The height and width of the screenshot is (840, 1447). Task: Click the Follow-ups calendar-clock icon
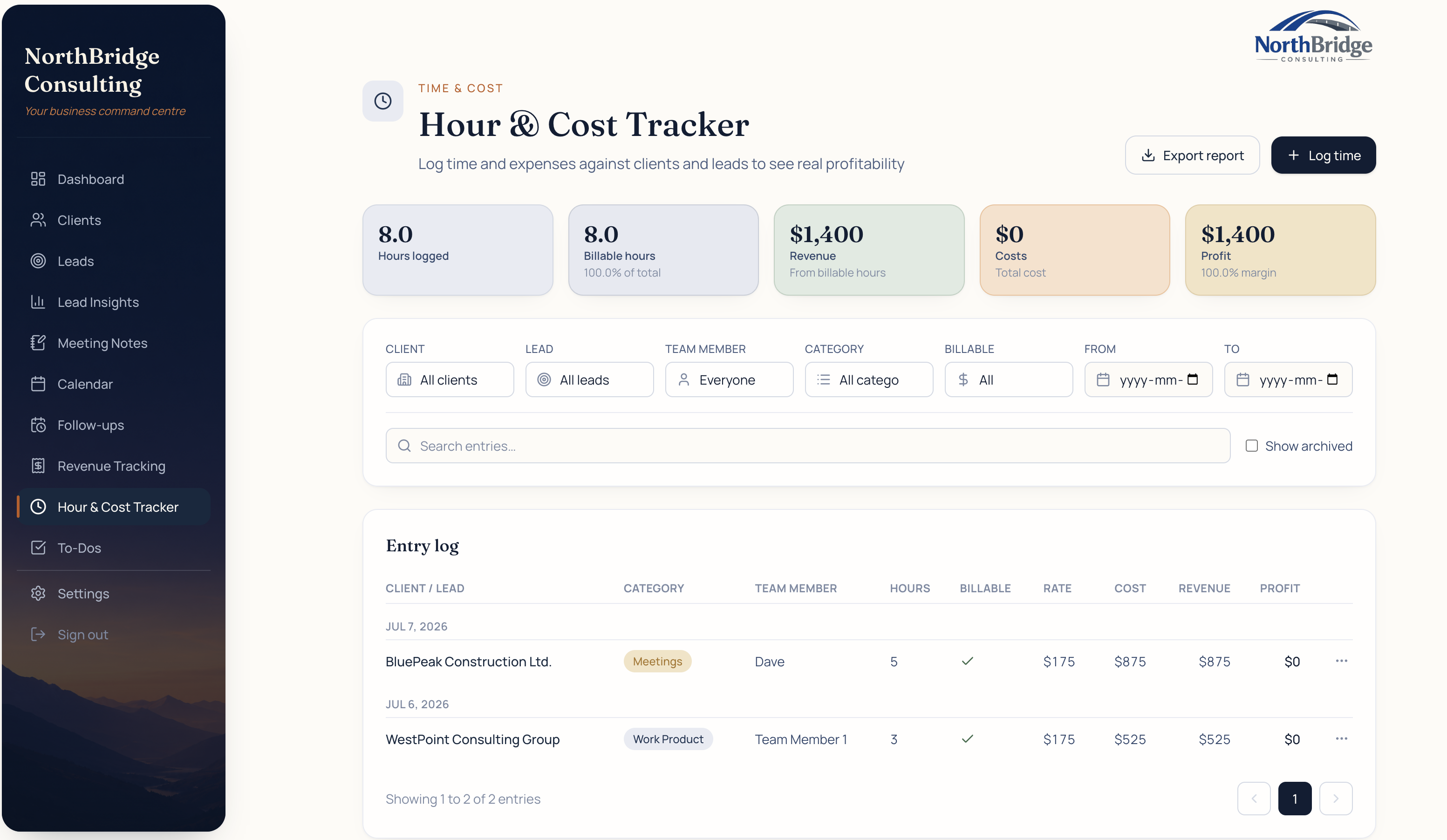[x=38, y=425]
